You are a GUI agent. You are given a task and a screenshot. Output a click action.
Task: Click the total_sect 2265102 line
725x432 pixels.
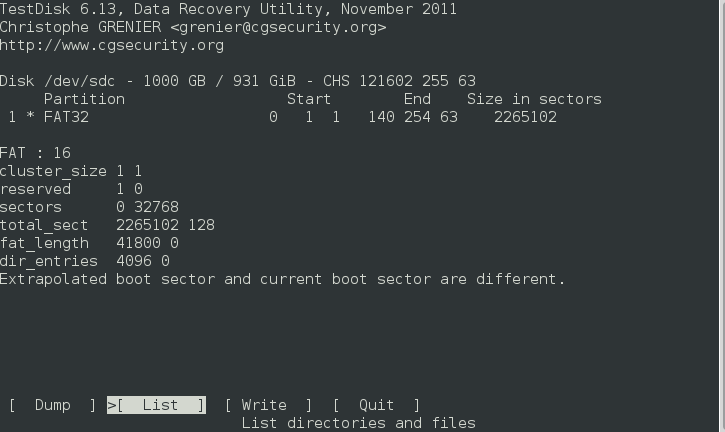point(107,225)
